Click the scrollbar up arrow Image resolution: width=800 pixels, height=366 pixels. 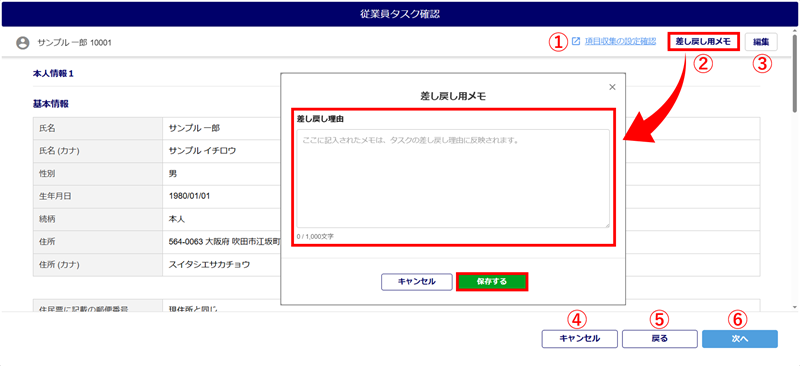click(x=794, y=31)
